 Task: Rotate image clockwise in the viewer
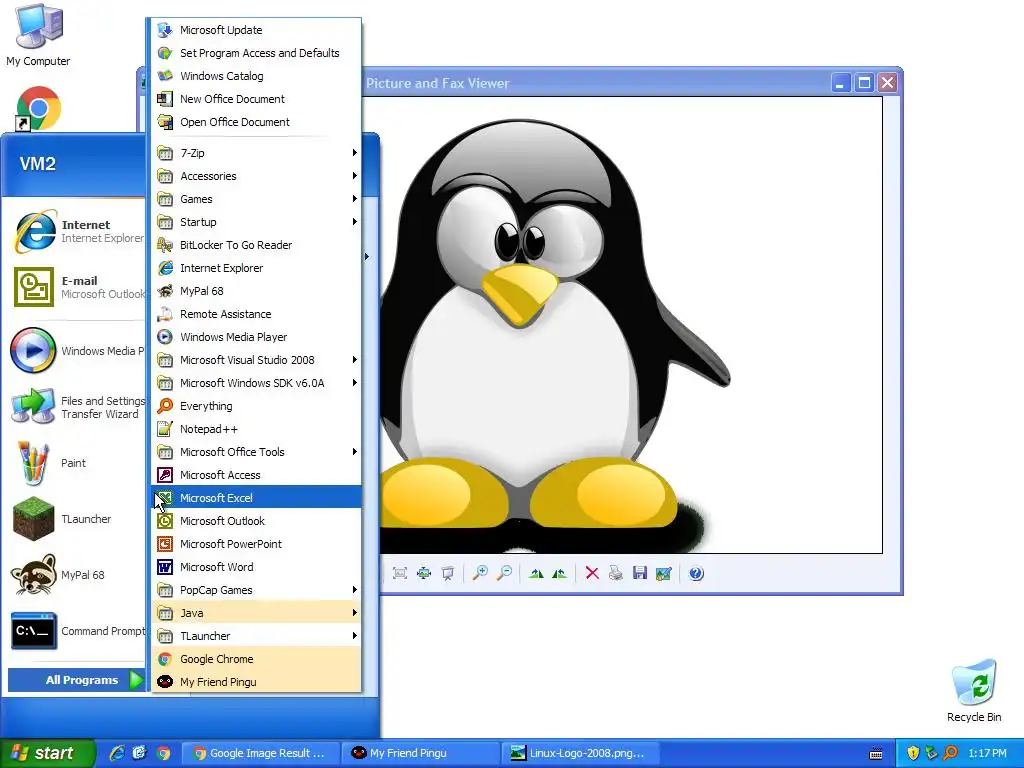(x=536, y=573)
